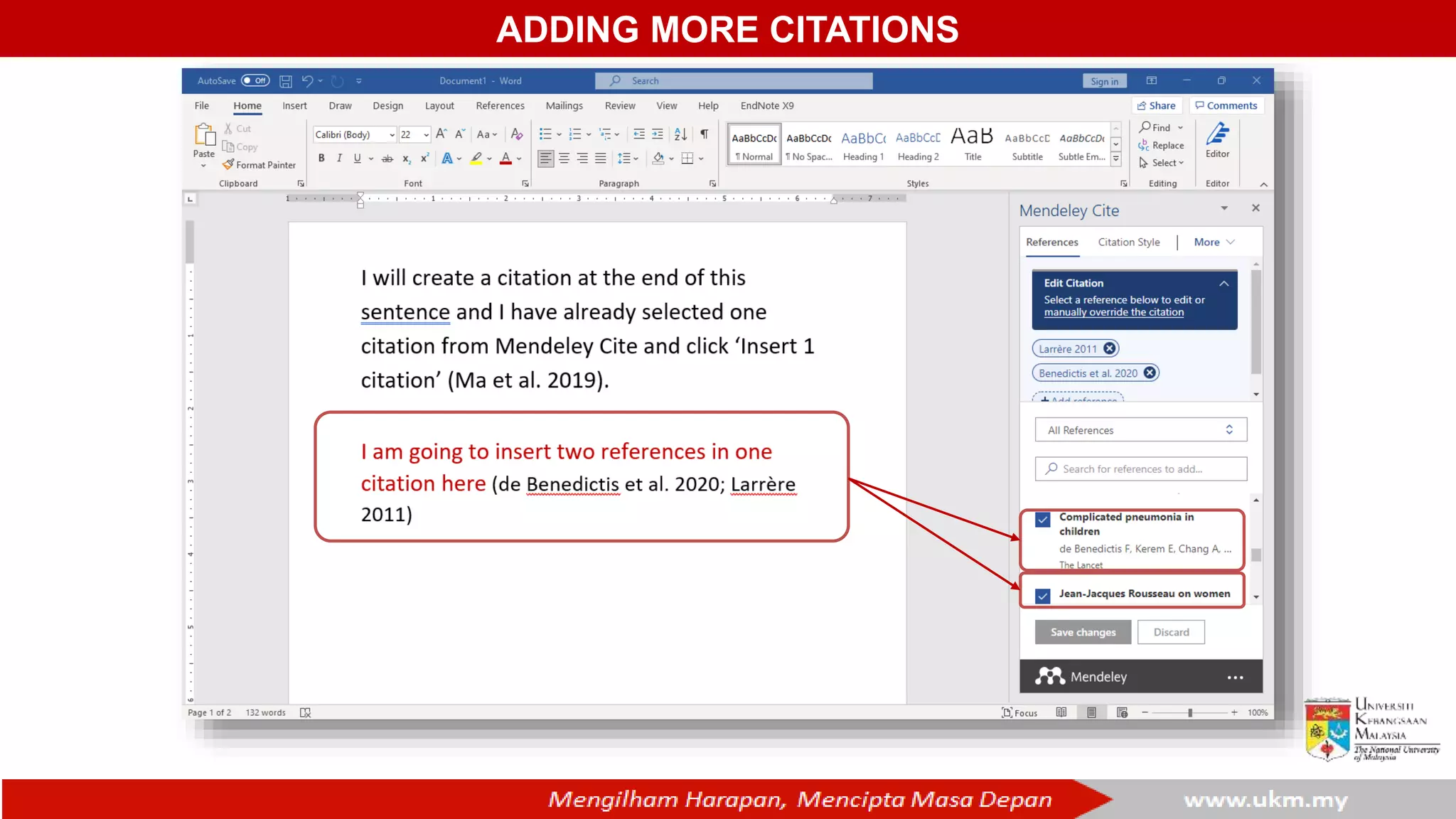Viewport: 1456px width, 819px height.
Task: Click the Paste clipboard icon
Action: (x=204, y=134)
